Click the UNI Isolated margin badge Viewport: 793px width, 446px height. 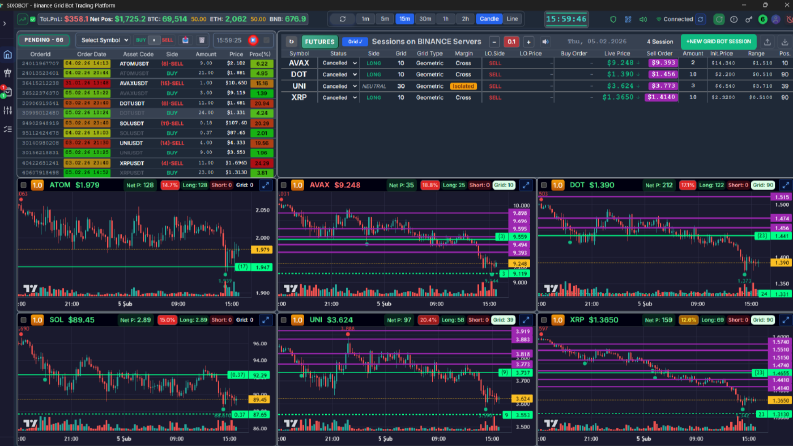tap(463, 86)
